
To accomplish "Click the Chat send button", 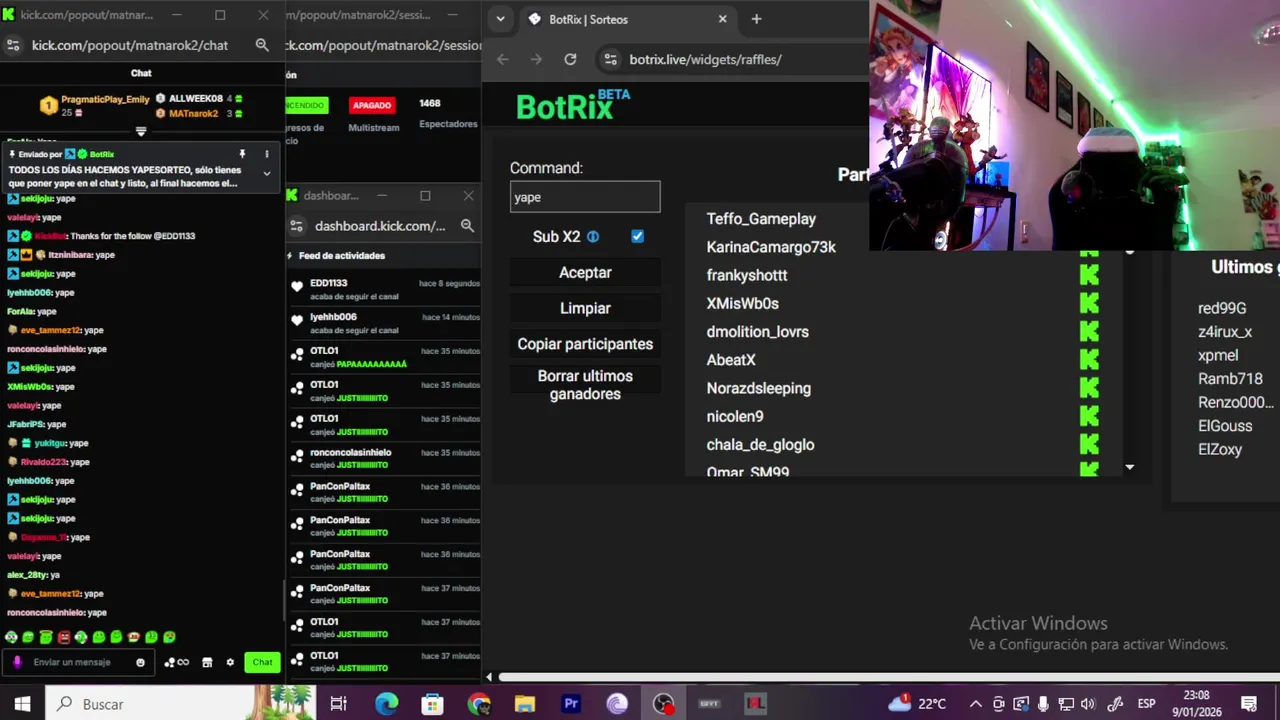I will pos(262,662).
